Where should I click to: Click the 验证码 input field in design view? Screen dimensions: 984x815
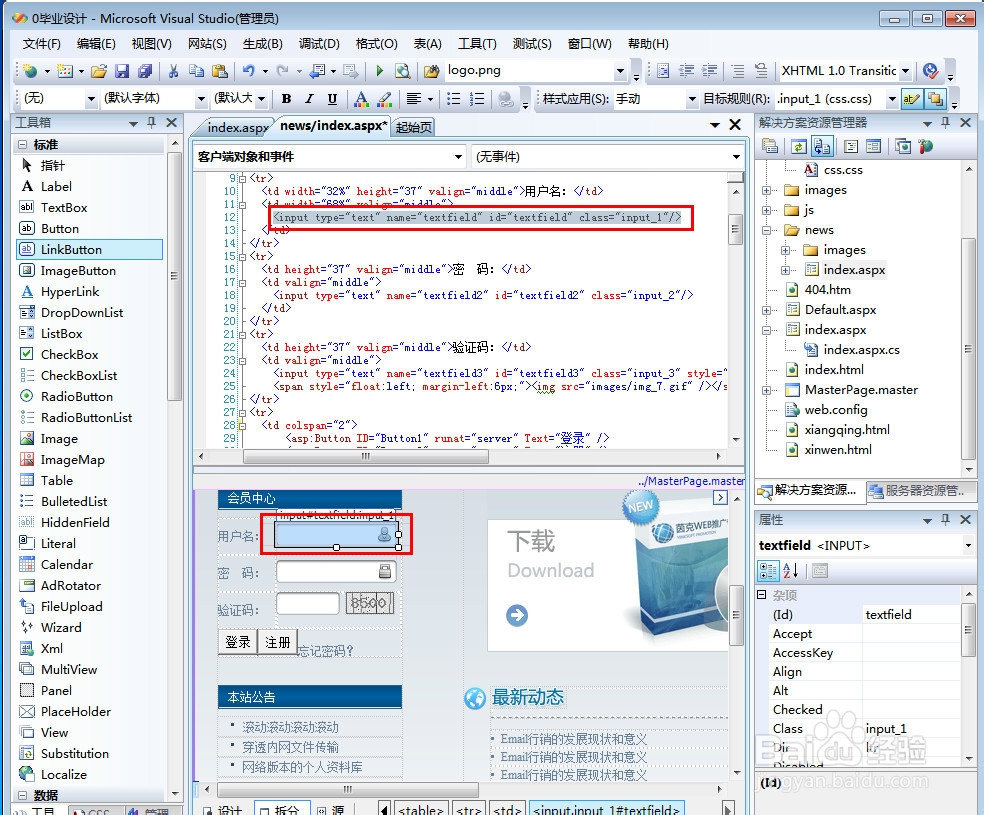(x=308, y=604)
